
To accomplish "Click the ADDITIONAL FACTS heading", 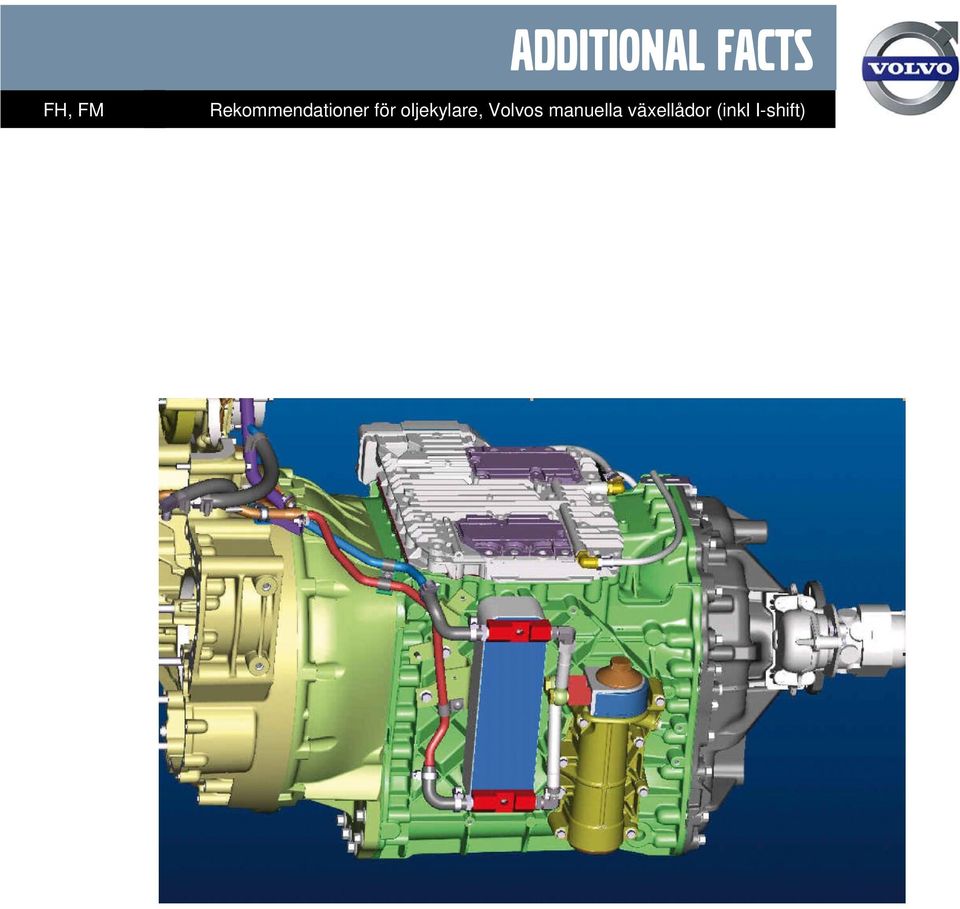I will tap(661, 50).
